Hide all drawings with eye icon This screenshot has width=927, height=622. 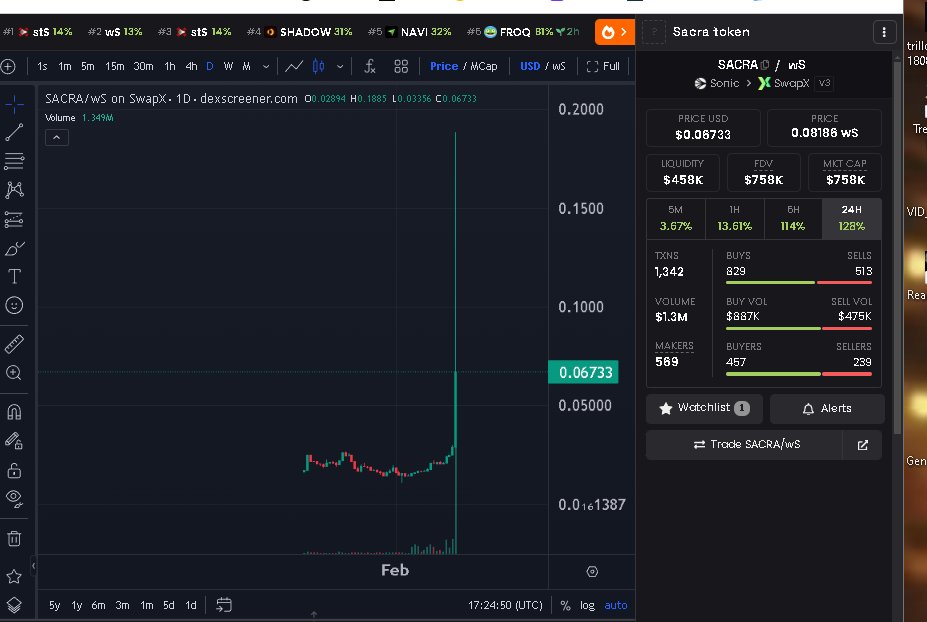pyautogui.click(x=14, y=498)
